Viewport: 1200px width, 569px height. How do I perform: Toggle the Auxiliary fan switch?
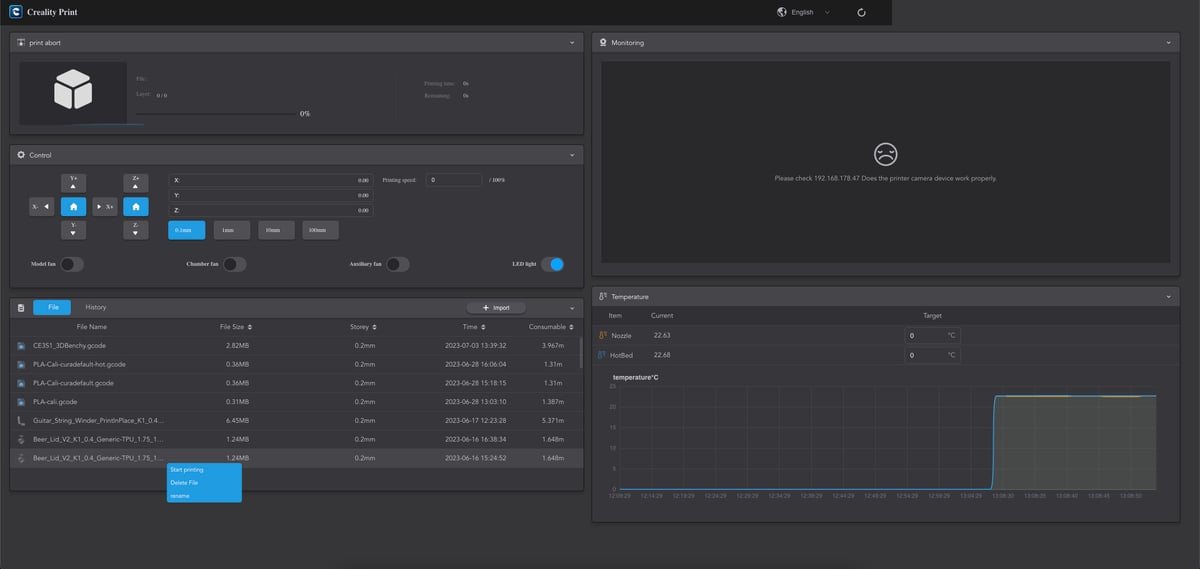[x=398, y=264]
